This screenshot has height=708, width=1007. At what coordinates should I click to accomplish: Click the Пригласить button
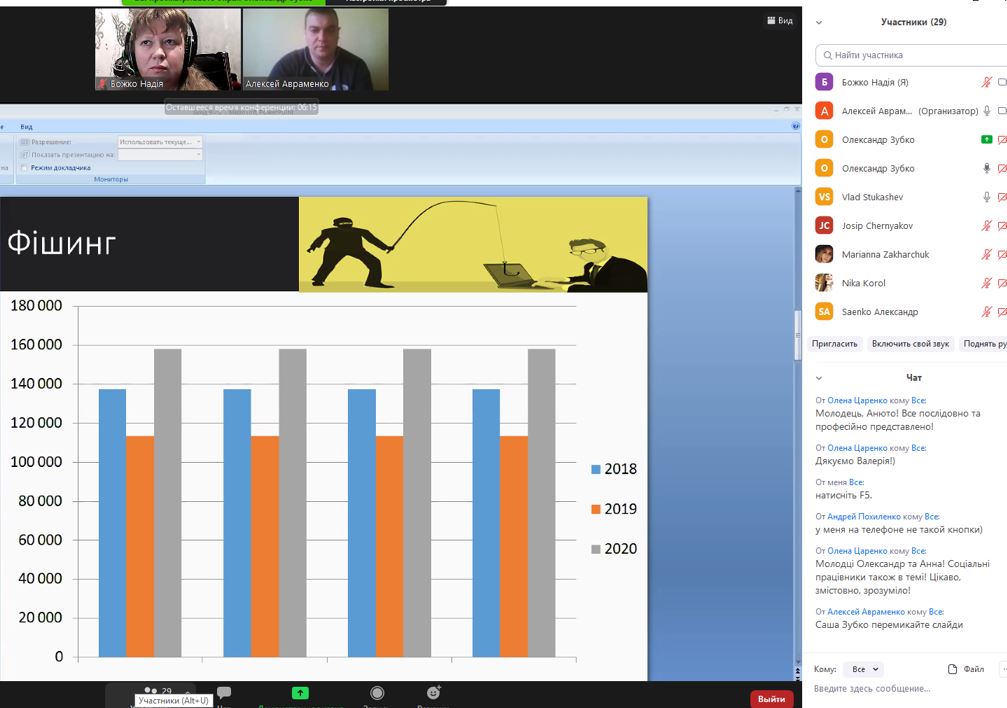pos(834,343)
